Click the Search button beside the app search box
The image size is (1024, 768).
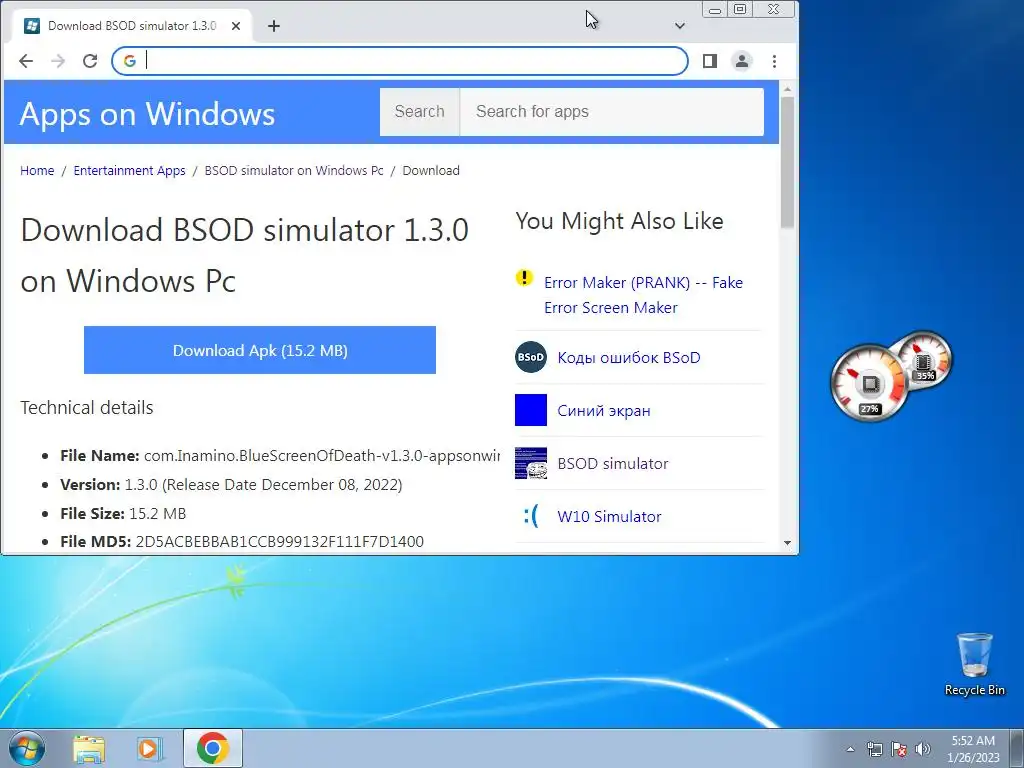(x=420, y=112)
